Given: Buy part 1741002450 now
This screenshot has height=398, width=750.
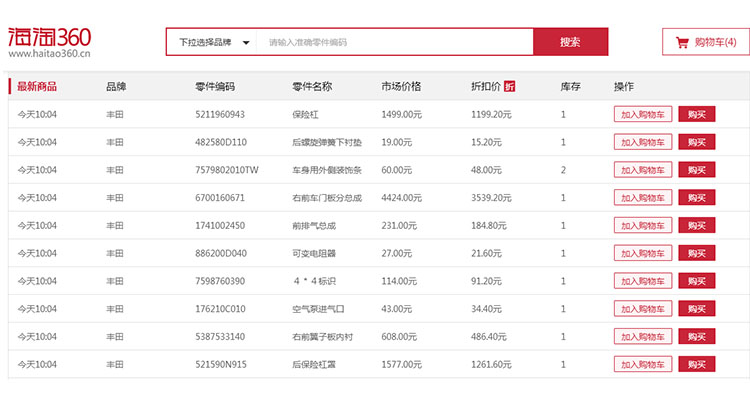Looking at the screenshot, I should [696, 225].
